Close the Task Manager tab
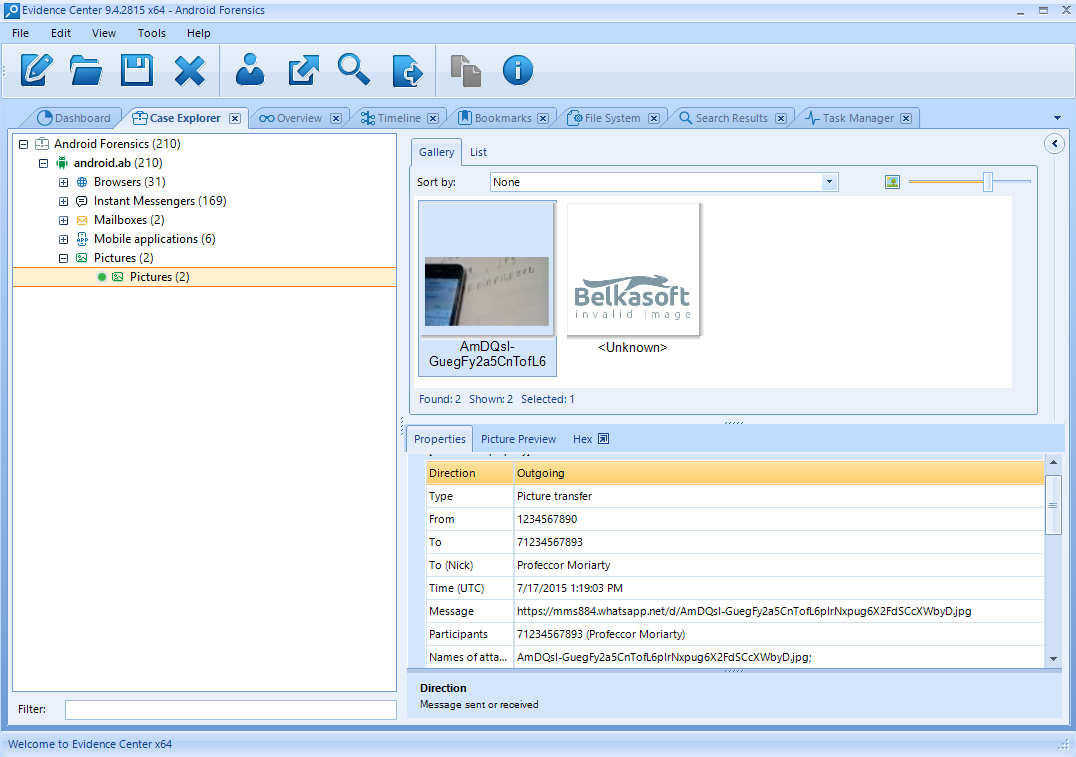The width and height of the screenshot is (1076, 757). click(906, 118)
